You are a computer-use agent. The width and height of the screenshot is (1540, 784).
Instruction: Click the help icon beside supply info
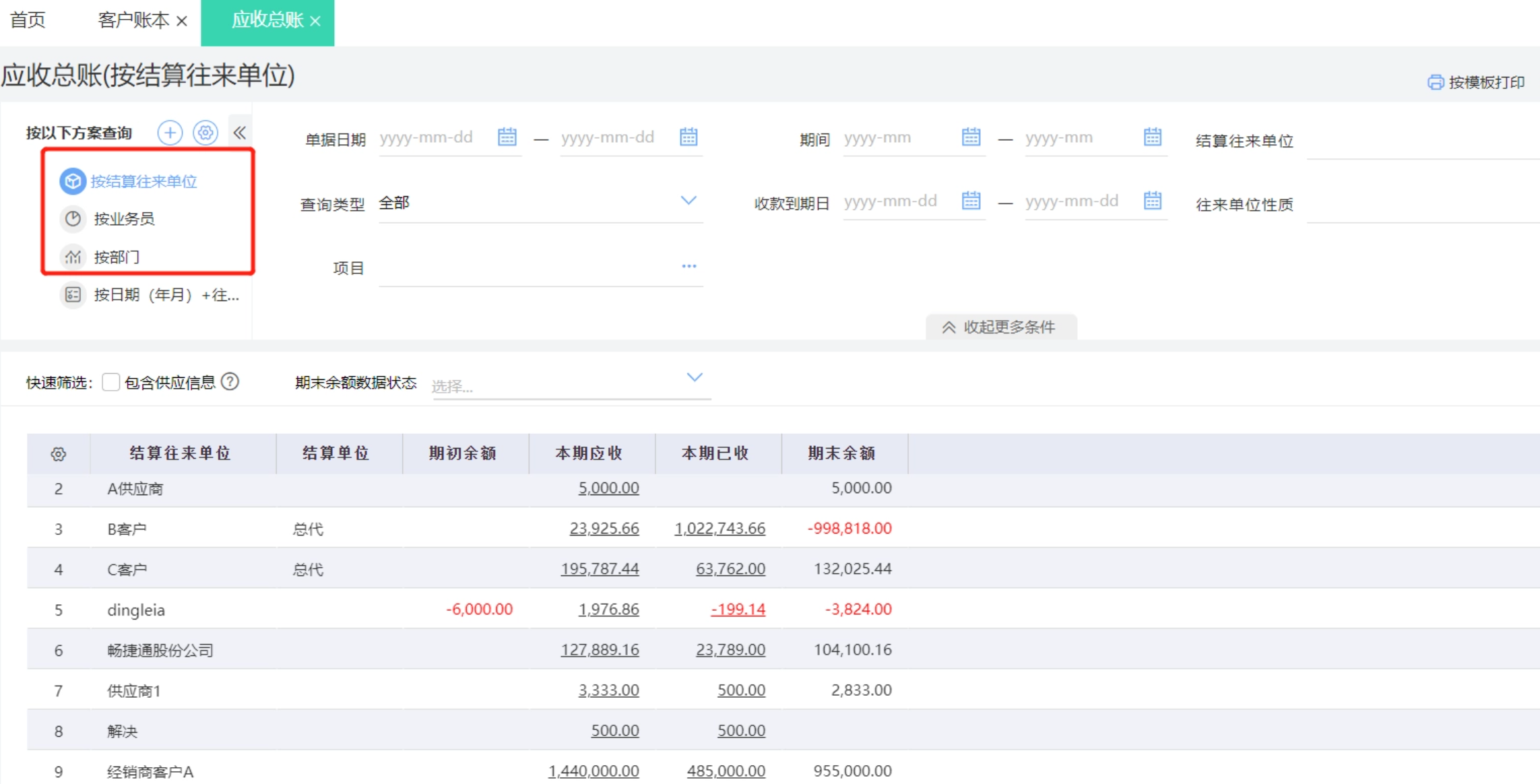pyautogui.click(x=230, y=382)
